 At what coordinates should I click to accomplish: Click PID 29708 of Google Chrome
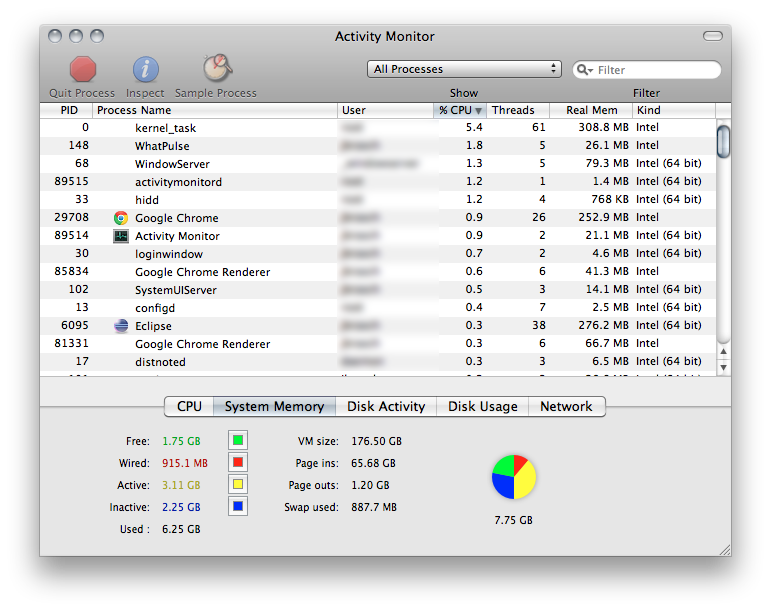(x=71, y=217)
